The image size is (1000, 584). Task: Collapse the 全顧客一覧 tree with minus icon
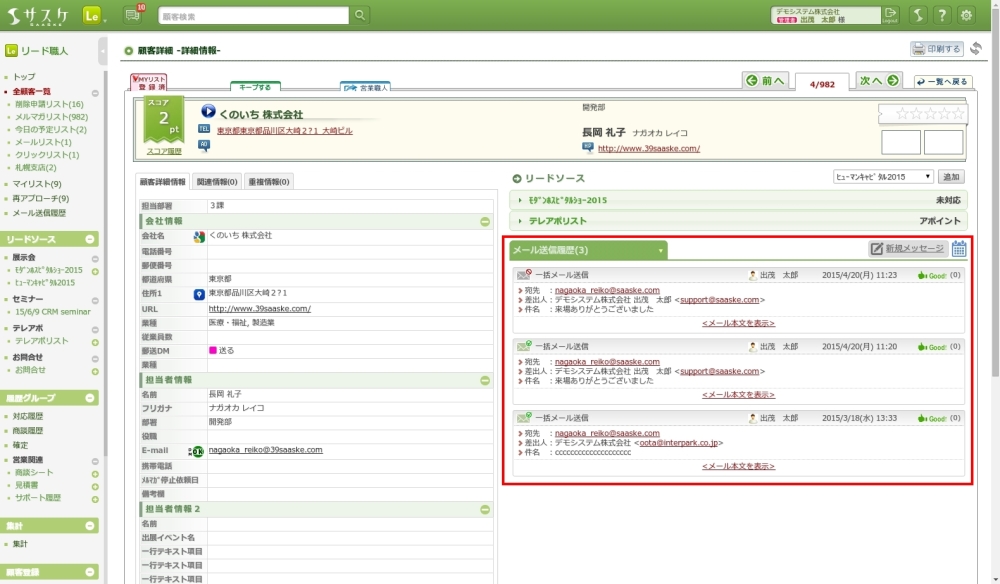(x=95, y=93)
